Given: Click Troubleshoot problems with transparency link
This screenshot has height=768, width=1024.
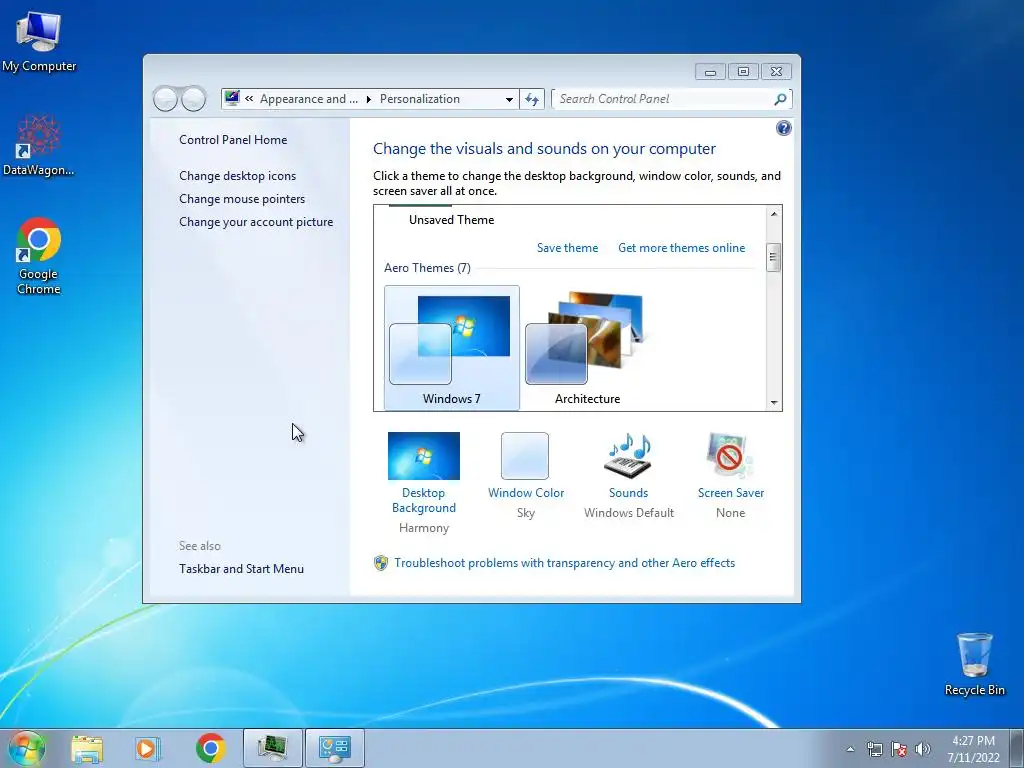Looking at the screenshot, I should click(x=565, y=563).
